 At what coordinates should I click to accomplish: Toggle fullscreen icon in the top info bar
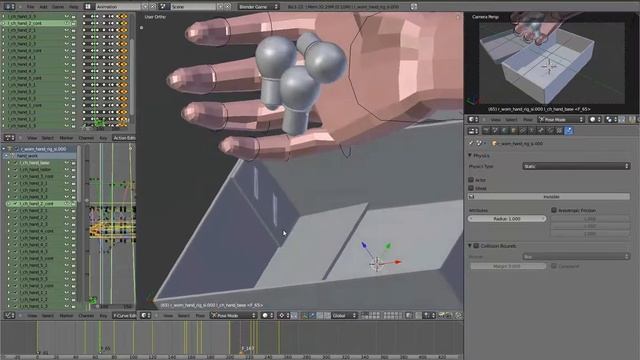coord(414,7)
